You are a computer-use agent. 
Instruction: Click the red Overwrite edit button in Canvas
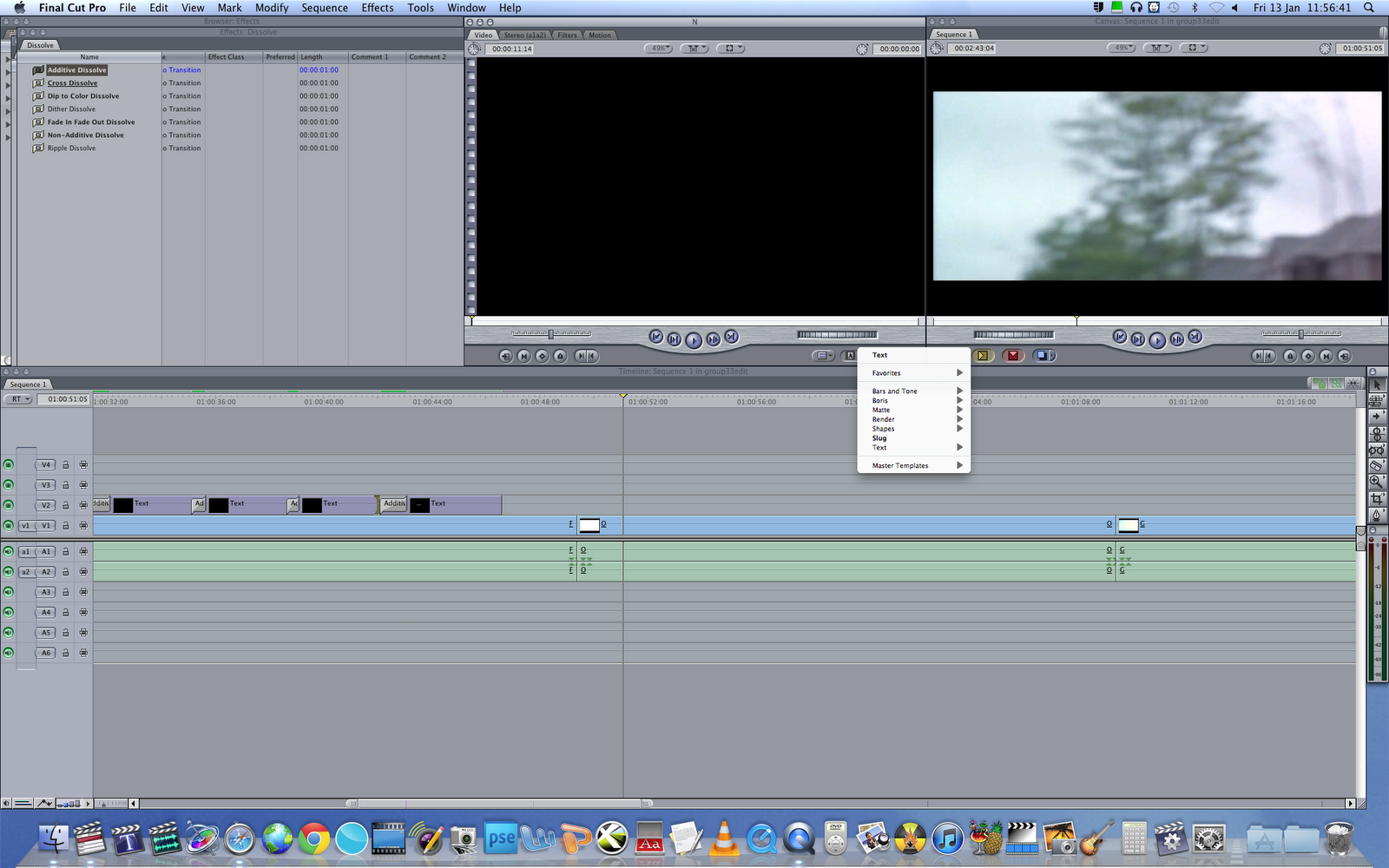click(1013, 355)
